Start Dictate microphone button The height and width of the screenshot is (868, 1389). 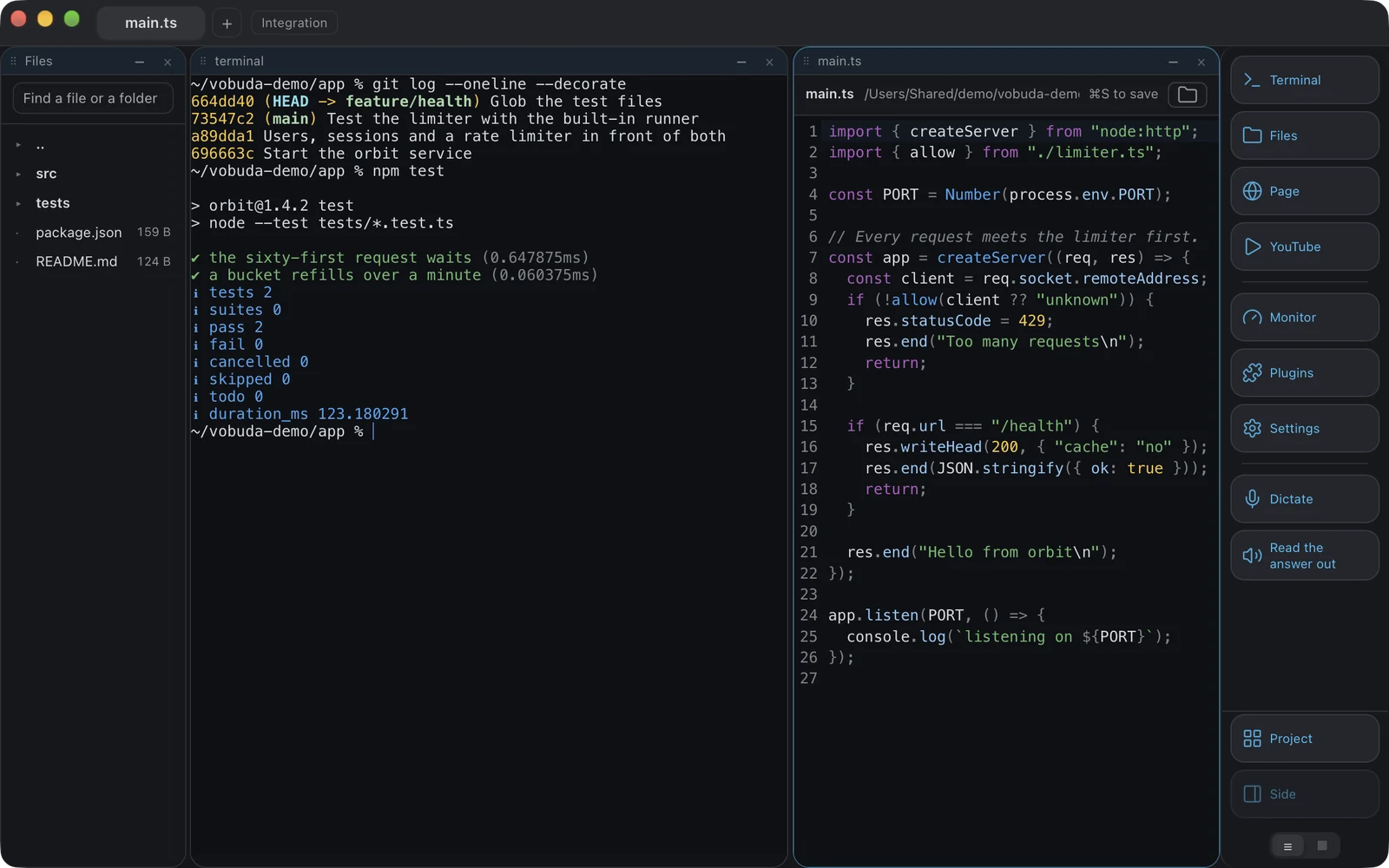click(x=1304, y=499)
